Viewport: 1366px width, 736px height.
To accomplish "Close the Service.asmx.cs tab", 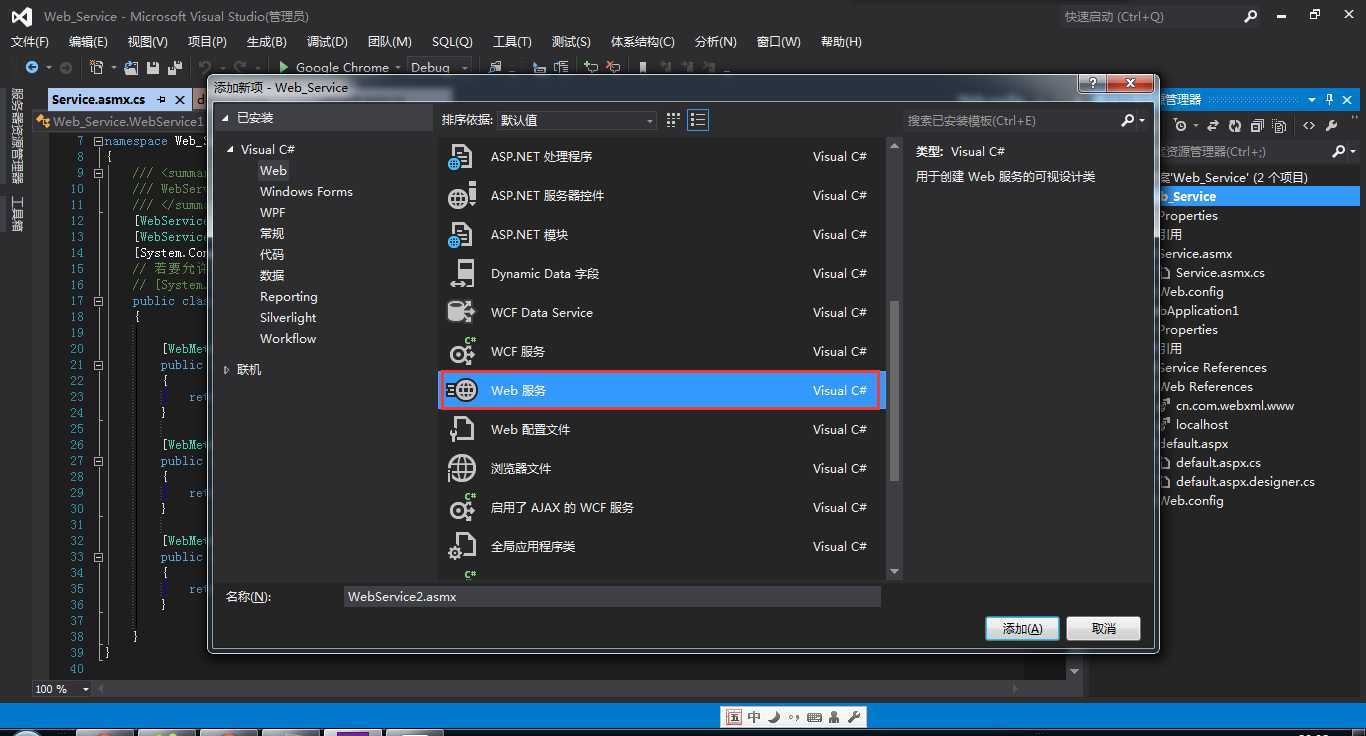I will point(180,99).
